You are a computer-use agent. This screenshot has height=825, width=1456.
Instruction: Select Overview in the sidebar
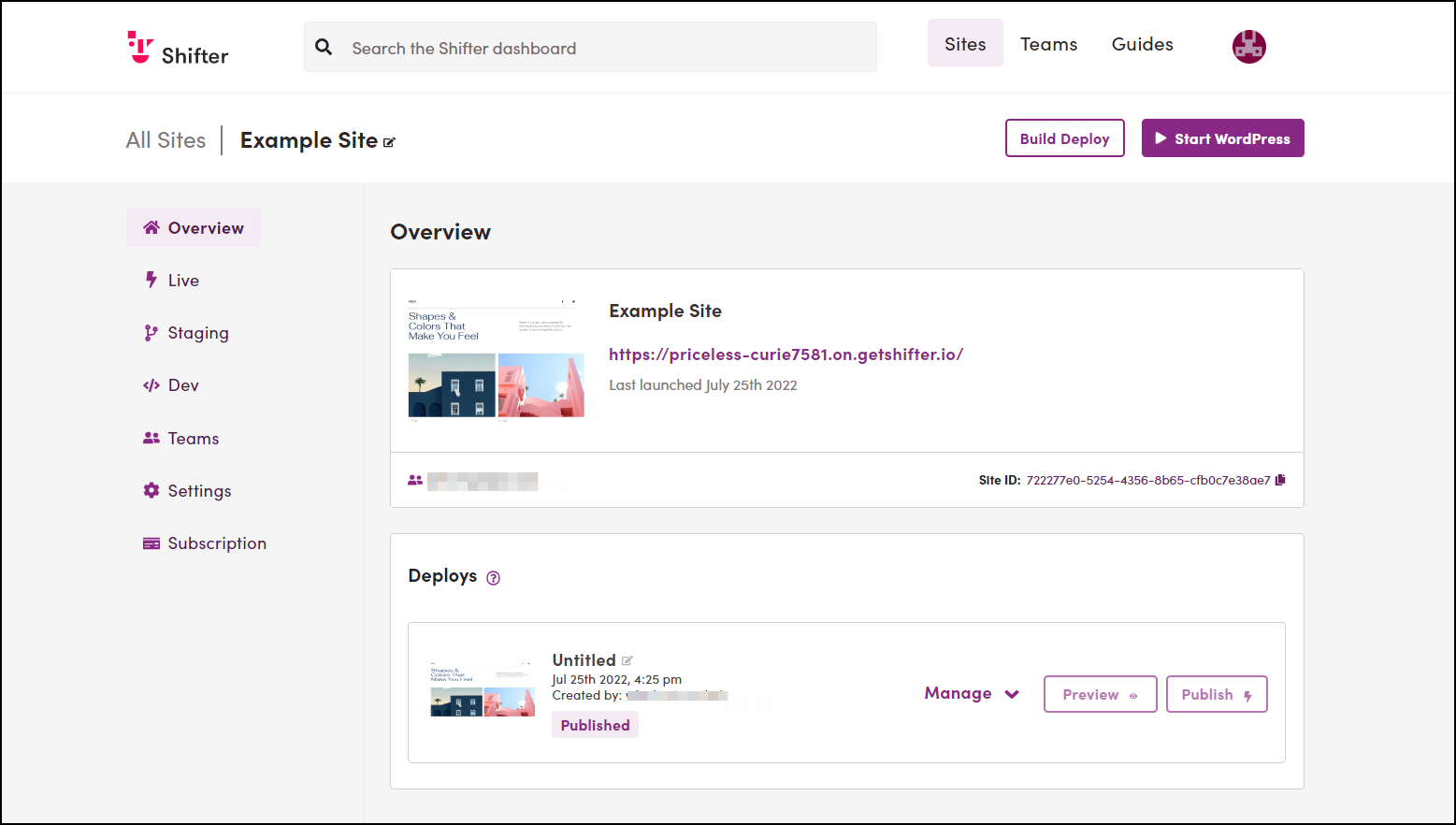pos(194,227)
